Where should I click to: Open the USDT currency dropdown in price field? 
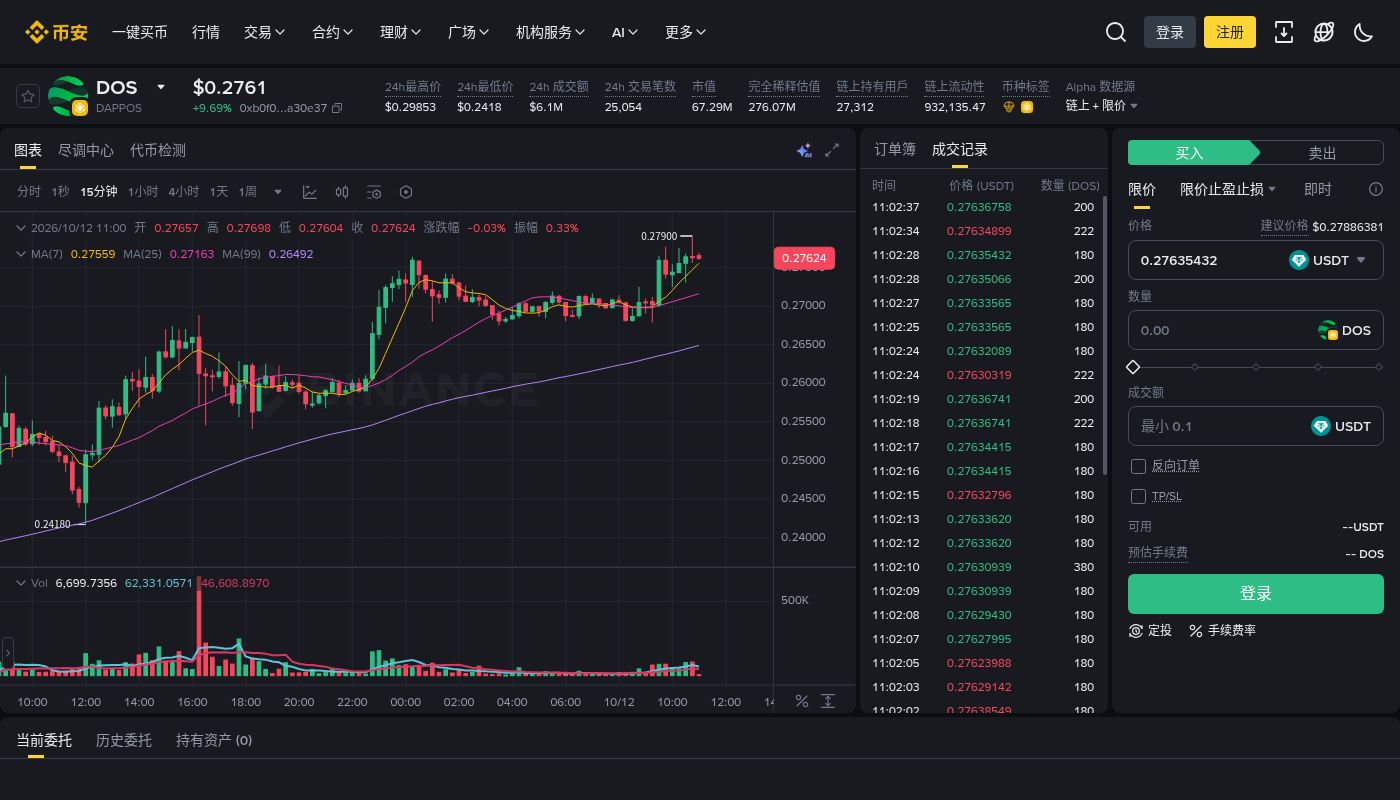pos(1328,260)
